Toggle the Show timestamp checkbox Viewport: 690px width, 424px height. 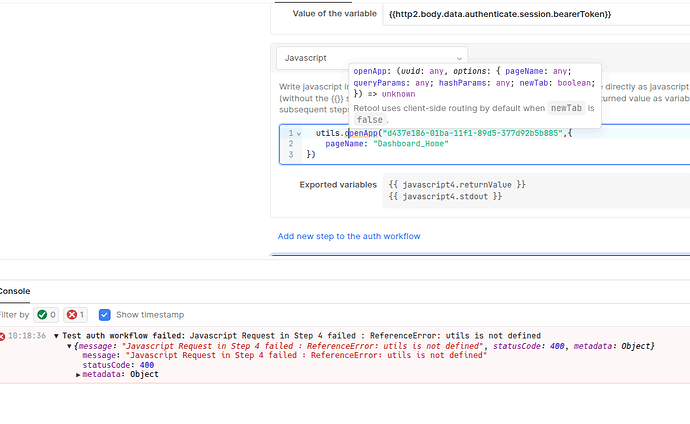coord(103,314)
